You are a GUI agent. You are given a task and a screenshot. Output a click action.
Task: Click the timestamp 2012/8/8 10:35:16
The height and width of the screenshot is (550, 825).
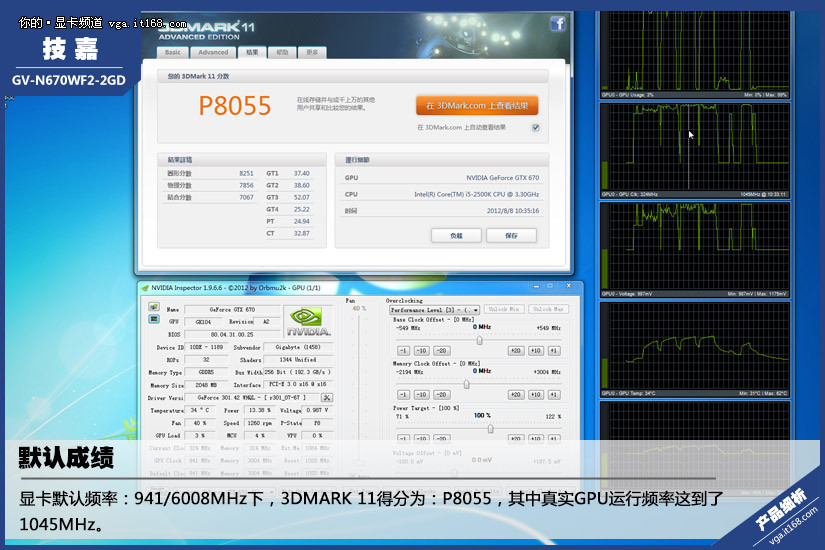pyautogui.click(x=512, y=211)
